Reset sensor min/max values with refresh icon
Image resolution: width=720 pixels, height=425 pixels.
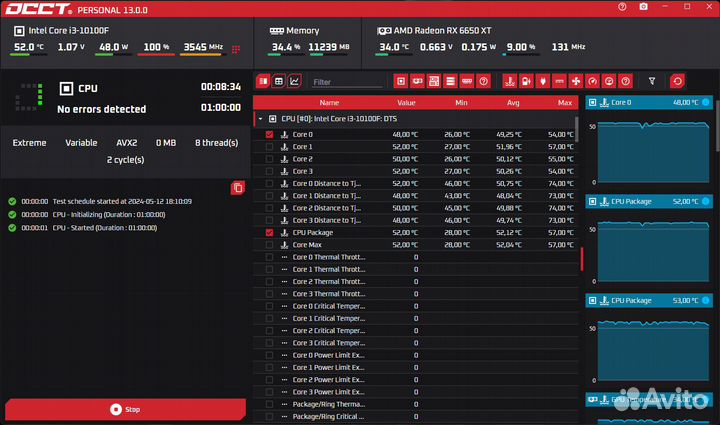coord(677,81)
